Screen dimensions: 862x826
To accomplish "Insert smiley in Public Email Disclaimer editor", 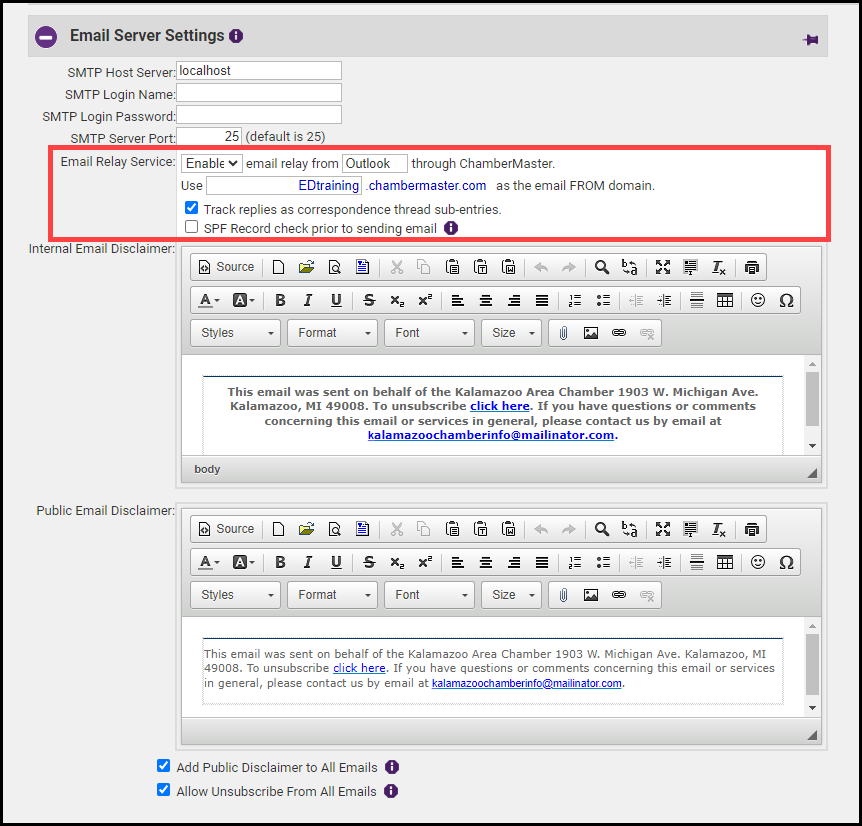I will click(x=758, y=562).
